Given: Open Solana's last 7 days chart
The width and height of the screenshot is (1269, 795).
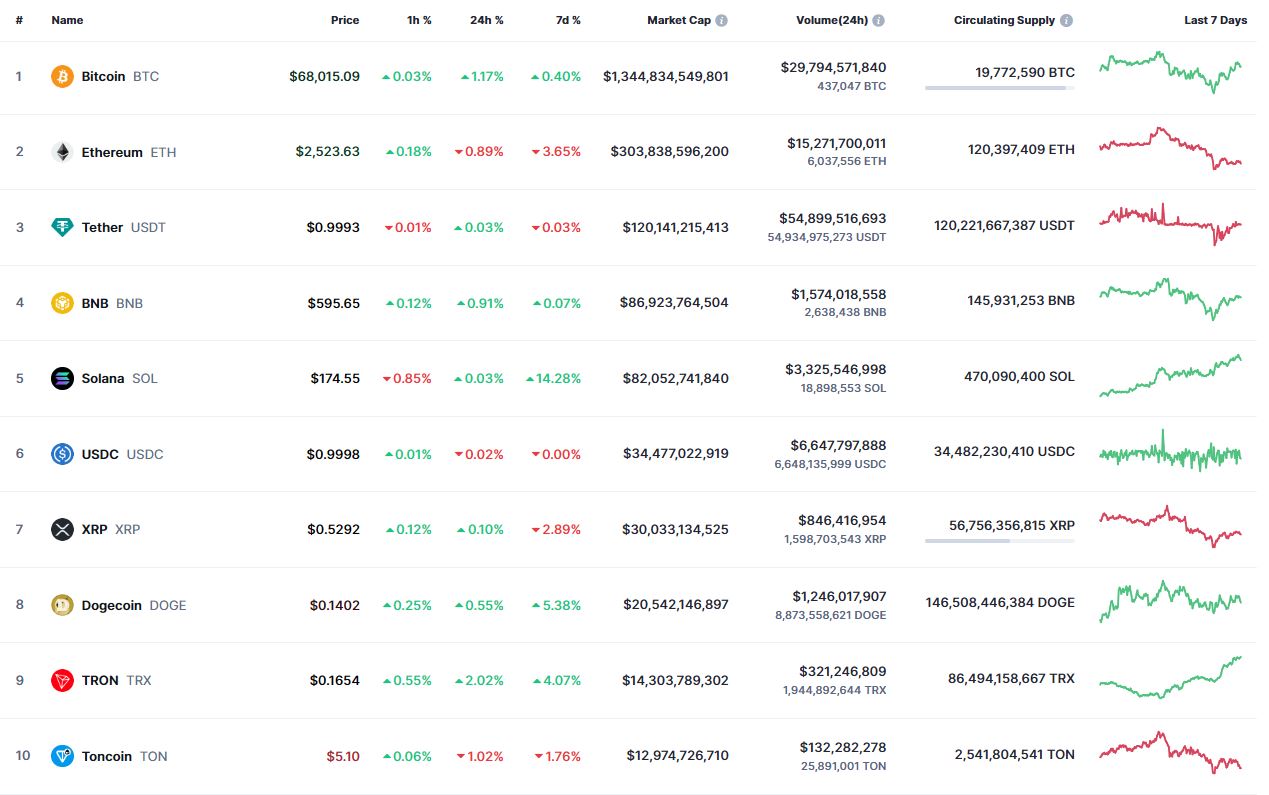Looking at the screenshot, I should pyautogui.click(x=1170, y=375).
